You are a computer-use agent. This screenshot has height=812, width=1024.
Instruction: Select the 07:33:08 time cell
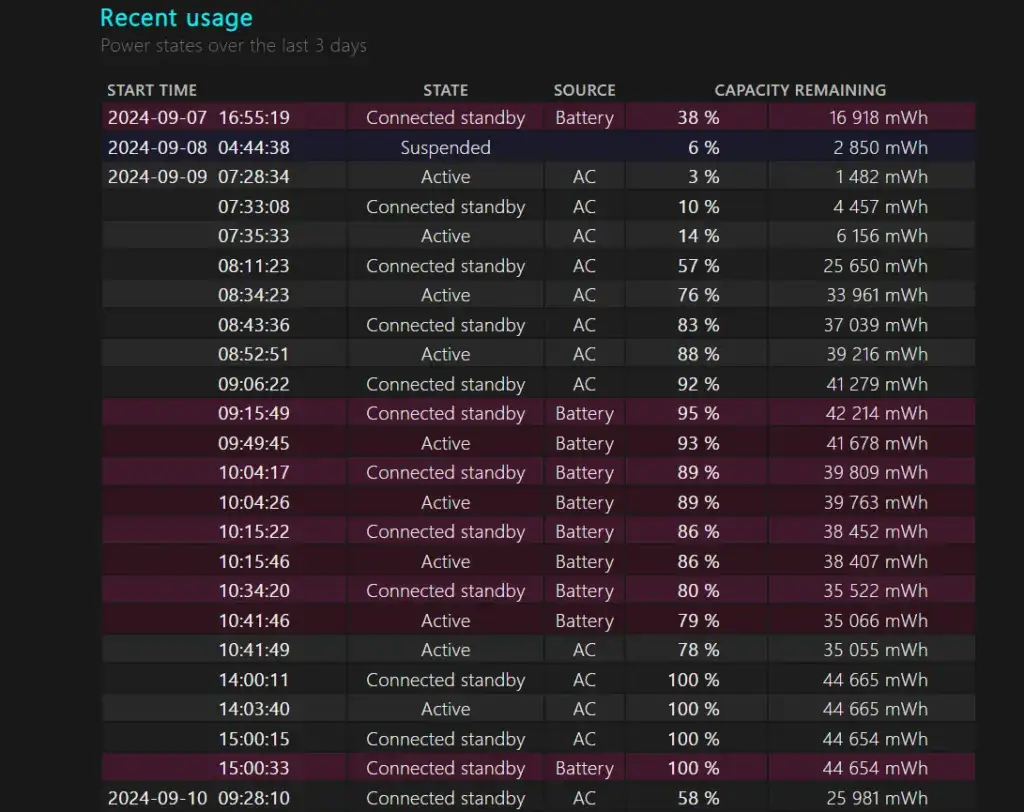tap(253, 207)
